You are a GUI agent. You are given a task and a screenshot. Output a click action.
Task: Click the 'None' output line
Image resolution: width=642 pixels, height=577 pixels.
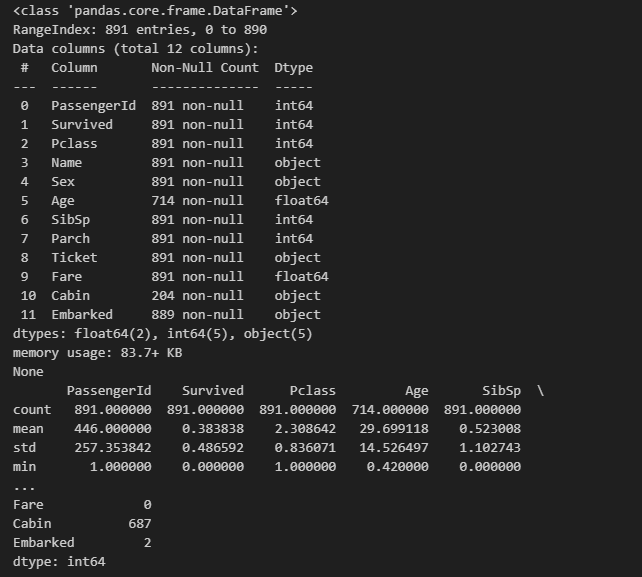click(x=28, y=372)
